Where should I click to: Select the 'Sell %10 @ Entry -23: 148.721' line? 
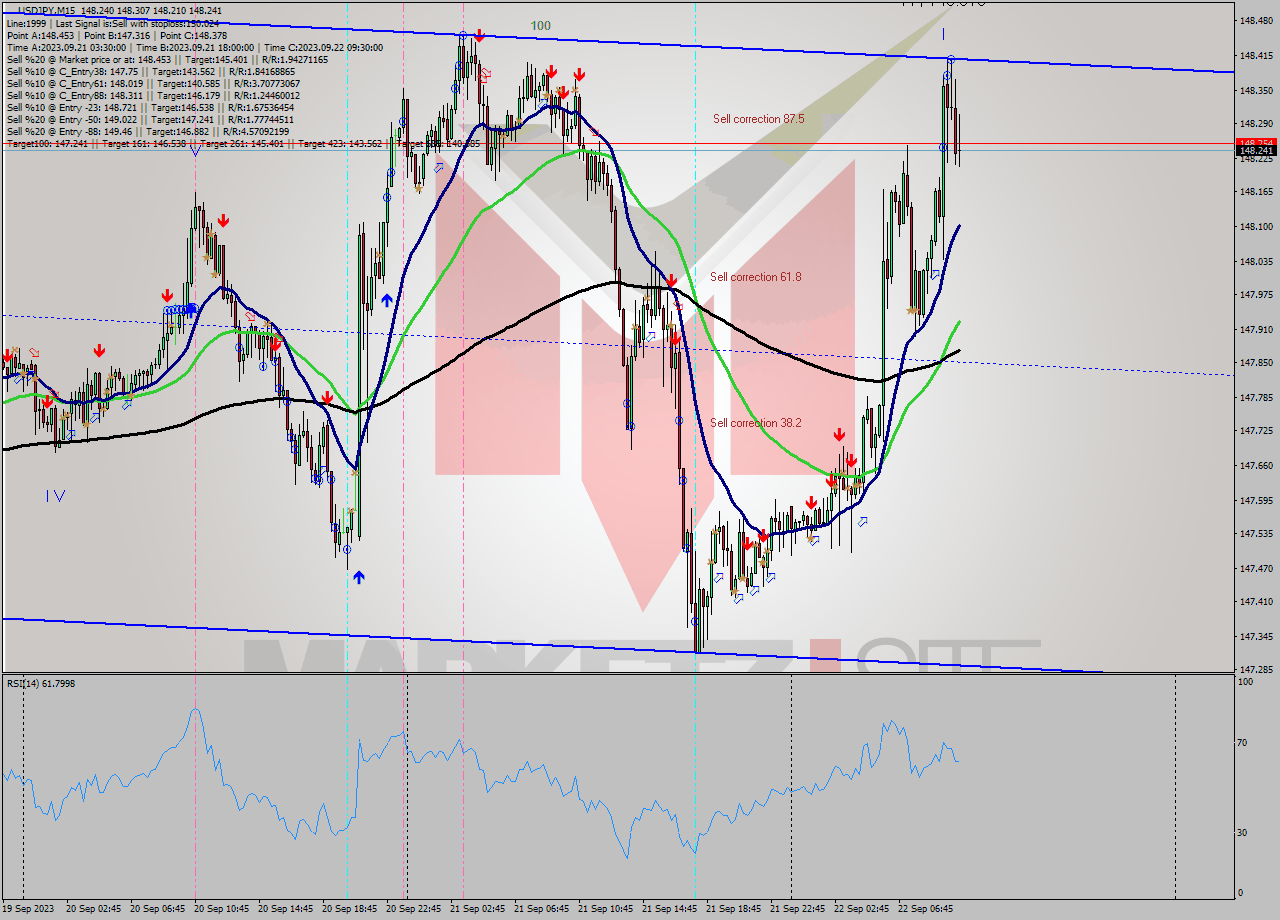tap(150, 107)
